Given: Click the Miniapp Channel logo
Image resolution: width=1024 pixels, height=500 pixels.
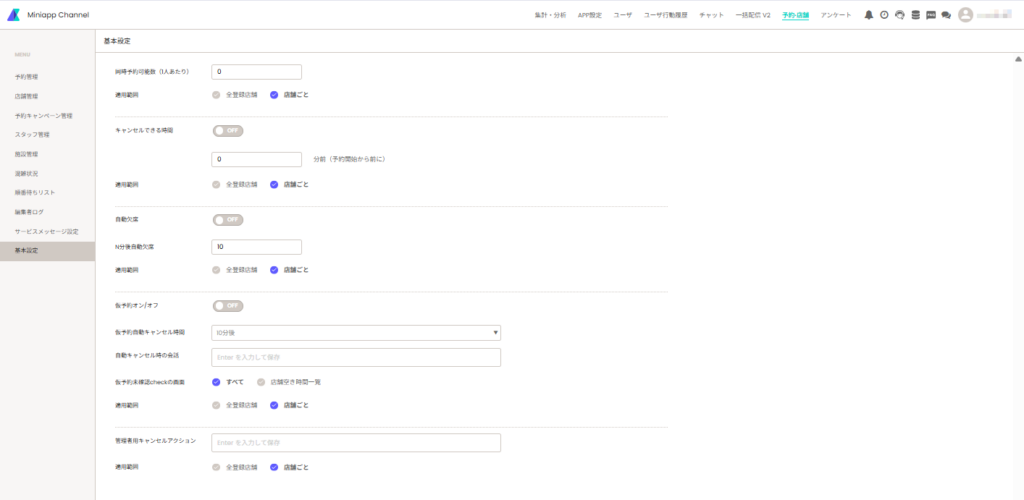Looking at the screenshot, I should coord(48,15).
